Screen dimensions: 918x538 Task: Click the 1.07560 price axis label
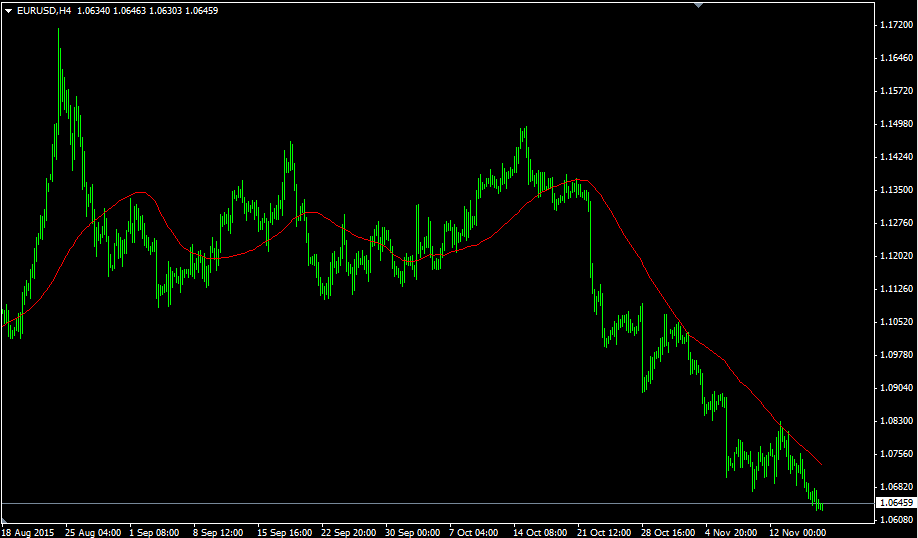(x=896, y=453)
